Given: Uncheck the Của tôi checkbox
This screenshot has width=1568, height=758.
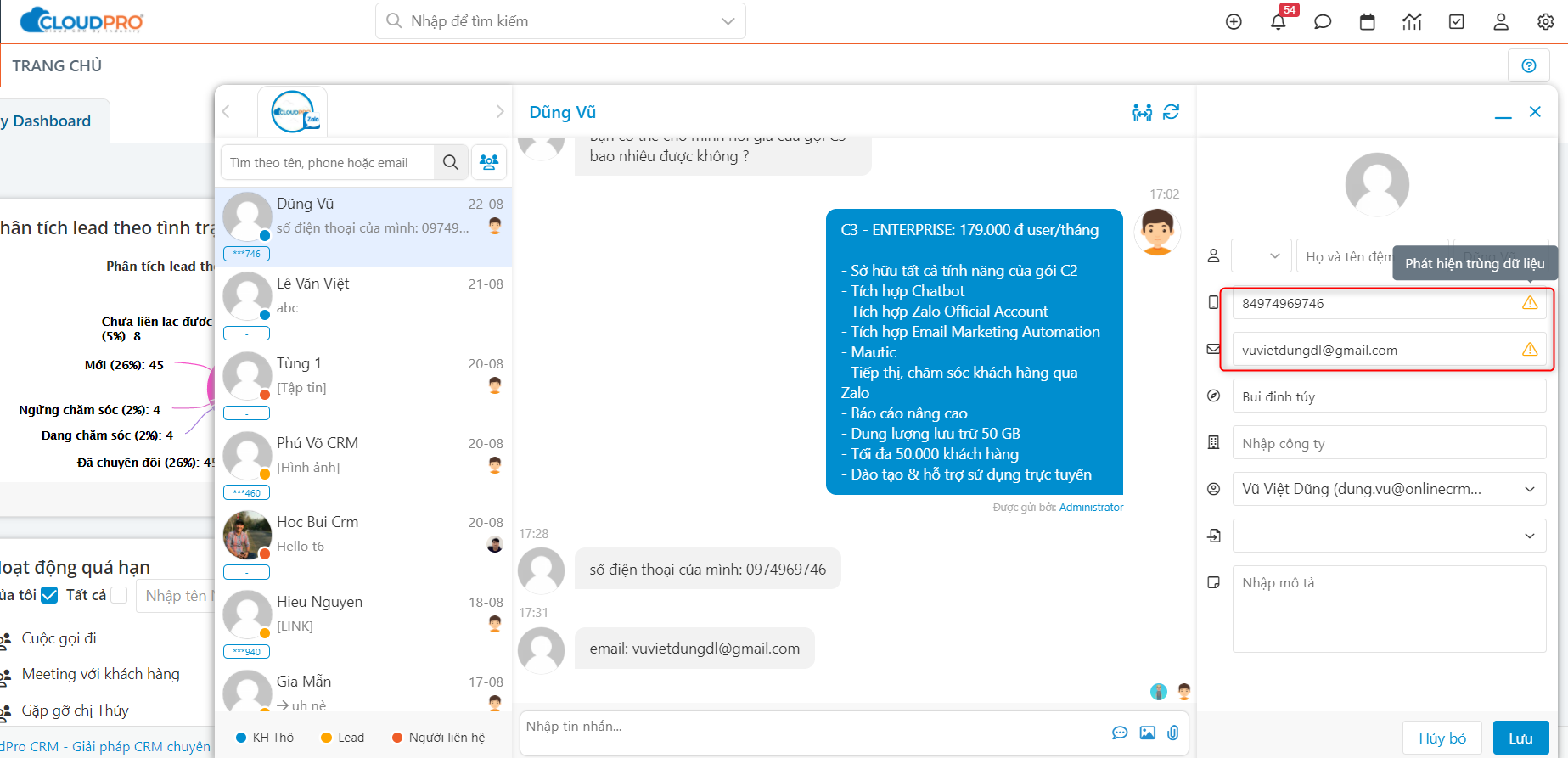Looking at the screenshot, I should click(49, 595).
